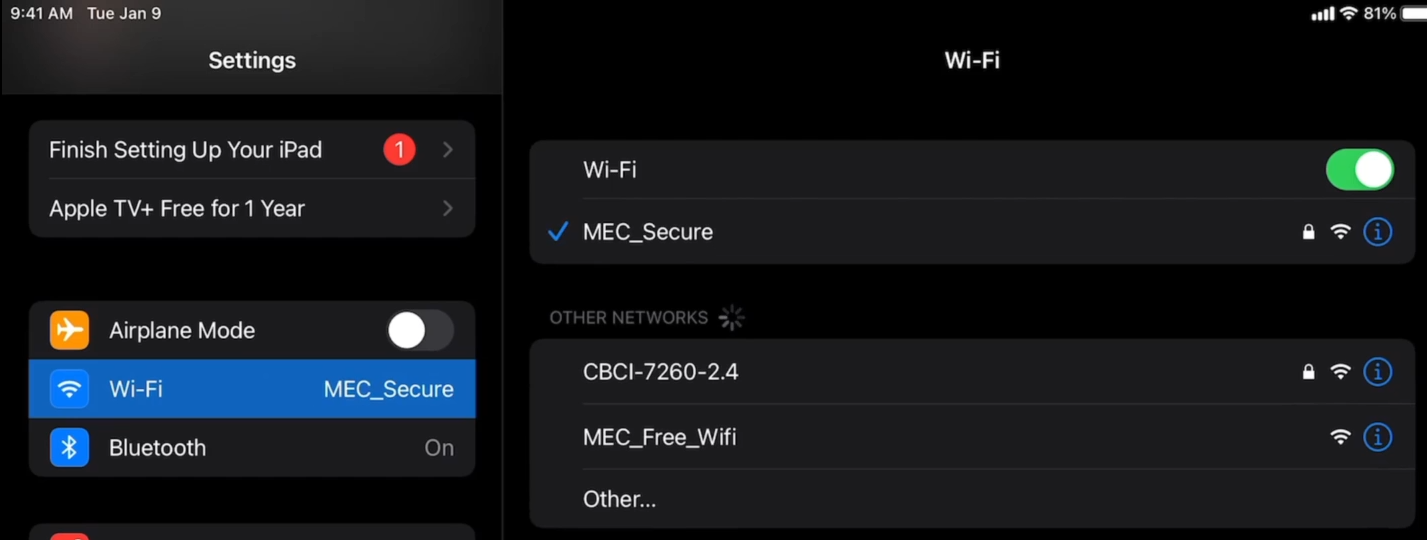Tap the lock icon beside CBCI-7260-2.4
Viewport: 1427px width, 540px height.
pyautogui.click(x=1308, y=372)
